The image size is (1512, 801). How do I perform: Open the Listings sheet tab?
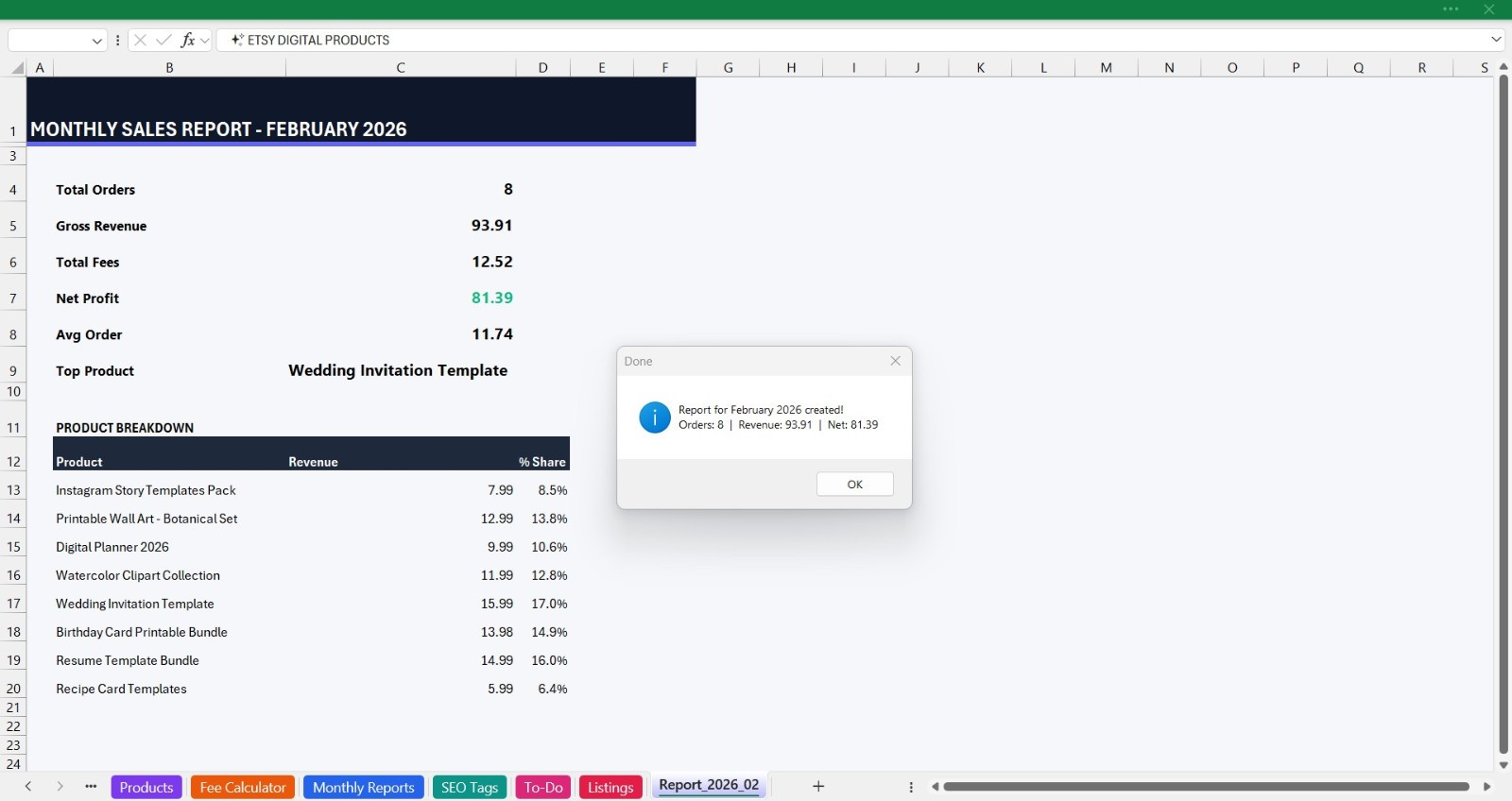click(610, 787)
